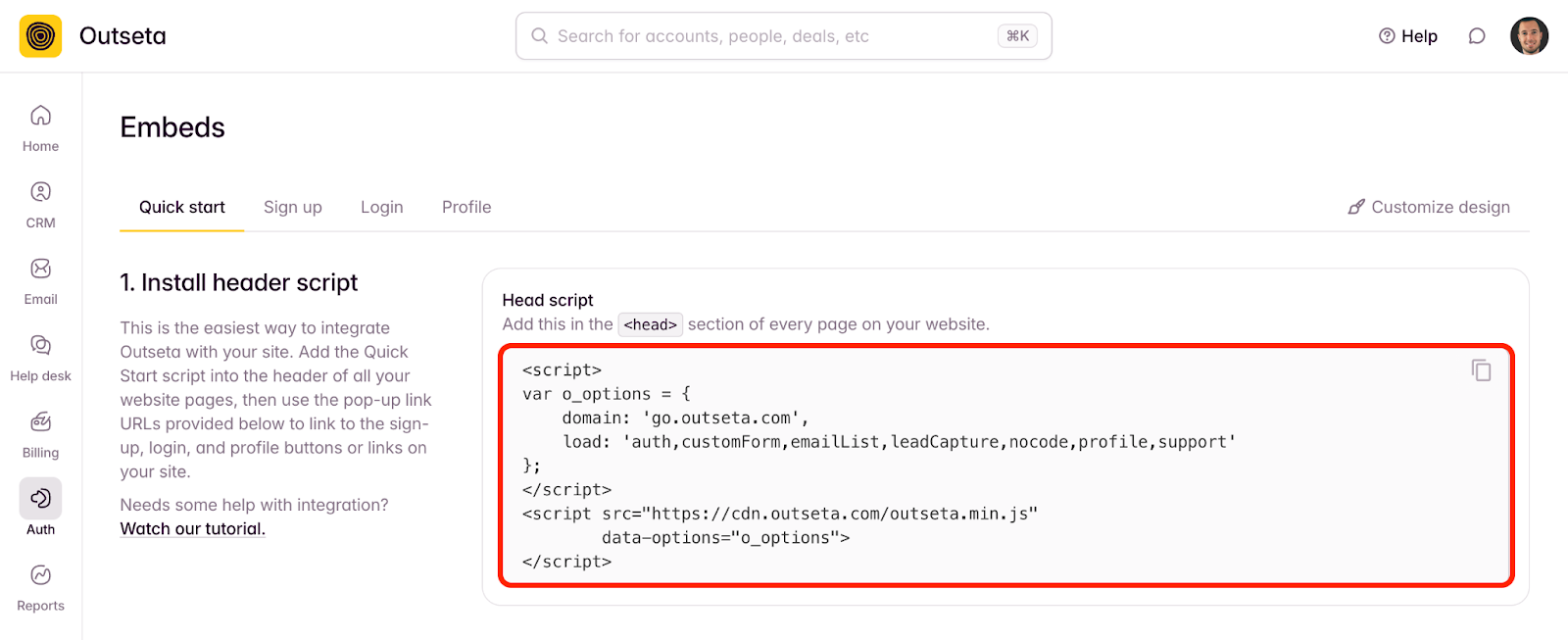Click the data-options="o_options" line
The height and width of the screenshot is (640, 1568).
click(725, 537)
